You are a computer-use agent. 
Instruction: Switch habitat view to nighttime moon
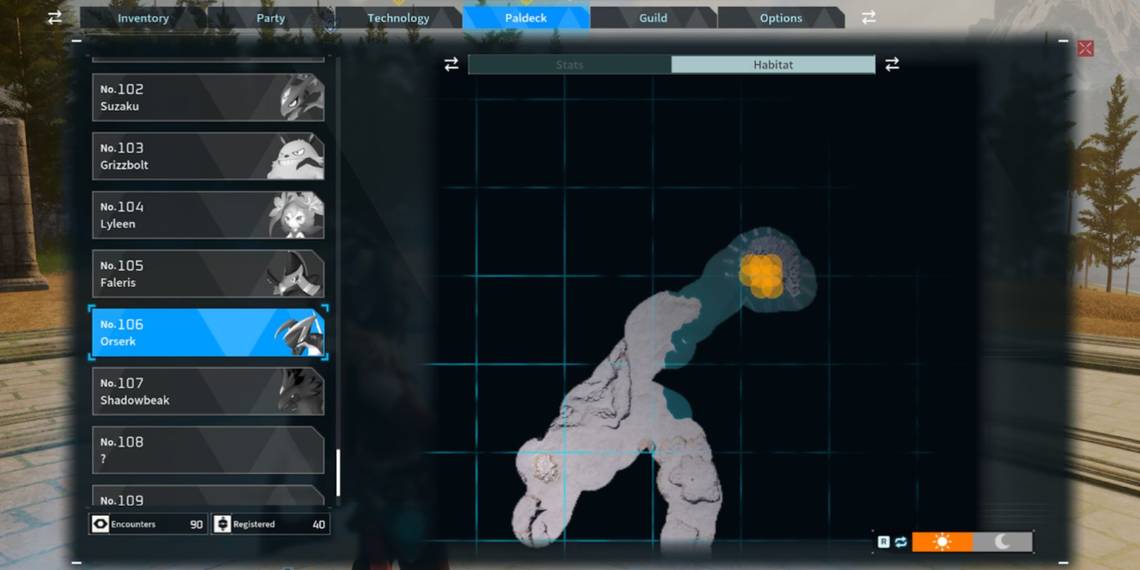point(1002,542)
